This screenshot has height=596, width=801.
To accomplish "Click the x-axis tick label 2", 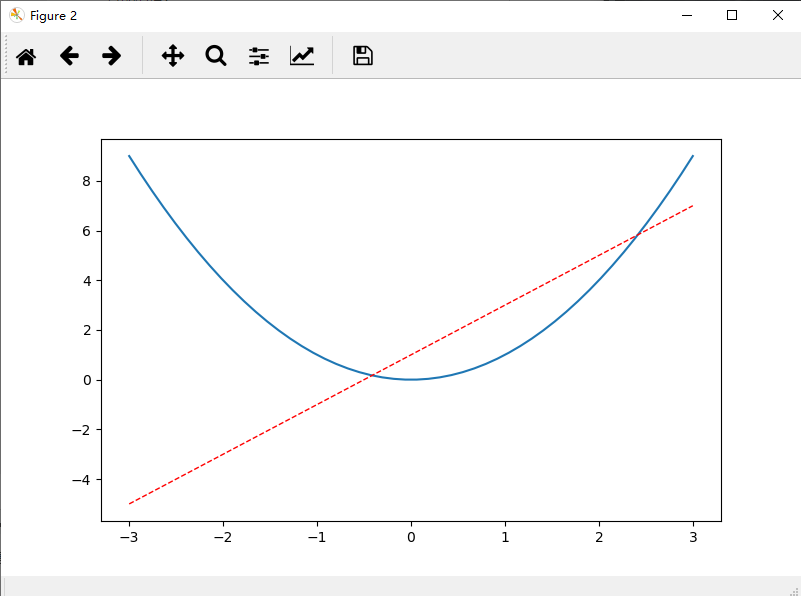I will pos(599,537).
